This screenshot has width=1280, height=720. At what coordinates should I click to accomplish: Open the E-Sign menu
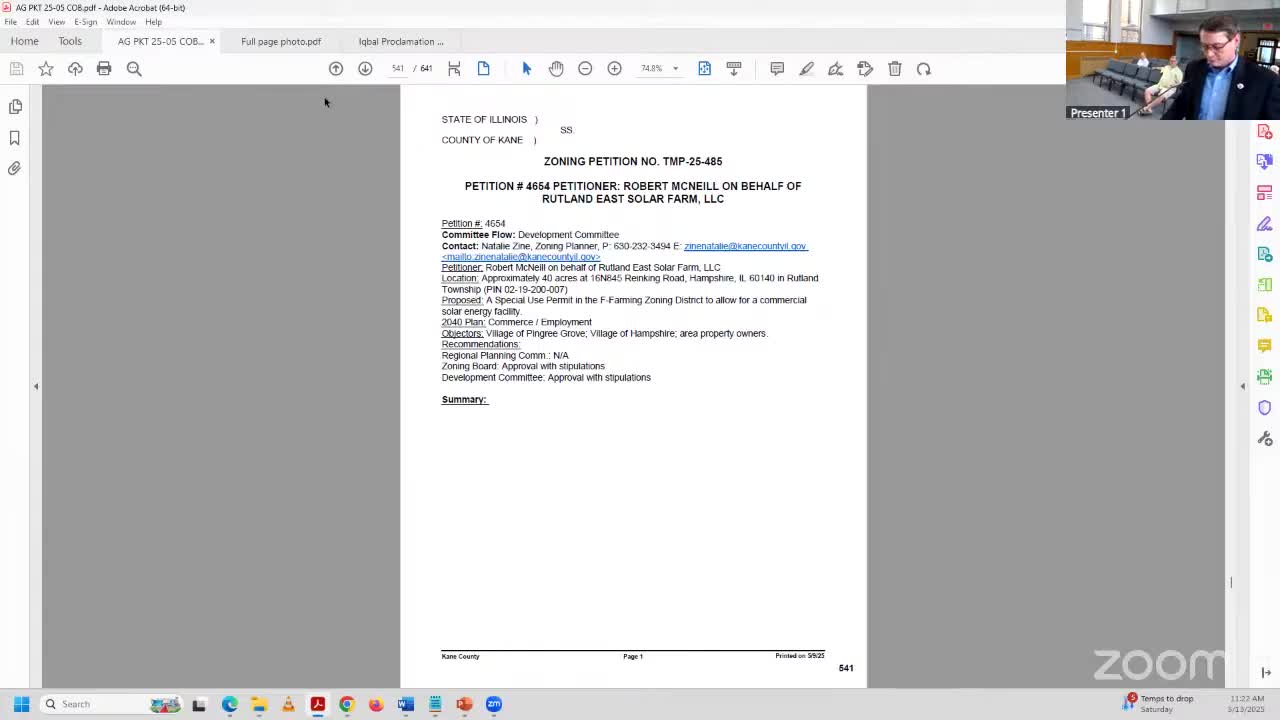(x=85, y=22)
